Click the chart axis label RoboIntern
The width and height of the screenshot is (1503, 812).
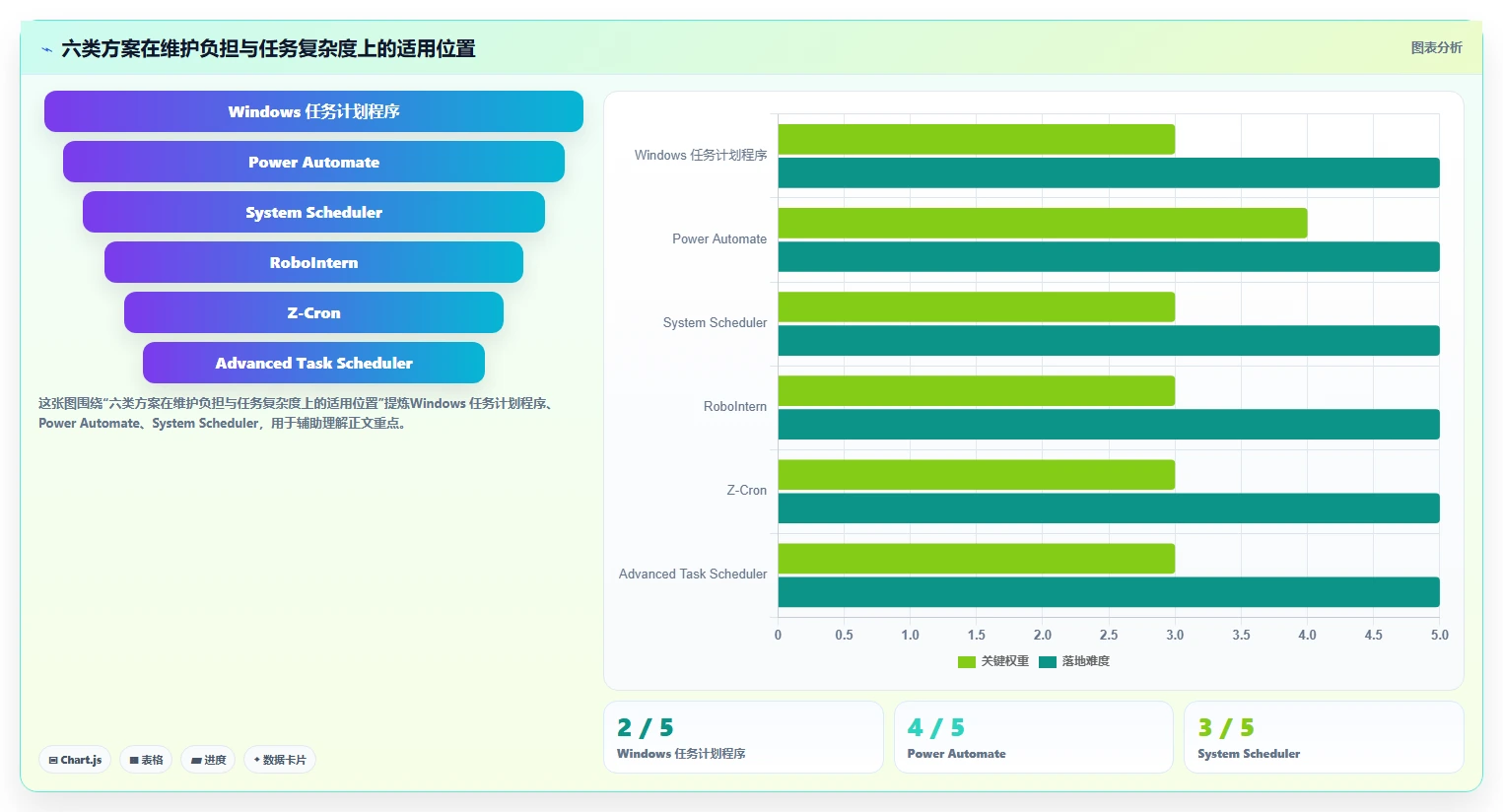[735, 406]
